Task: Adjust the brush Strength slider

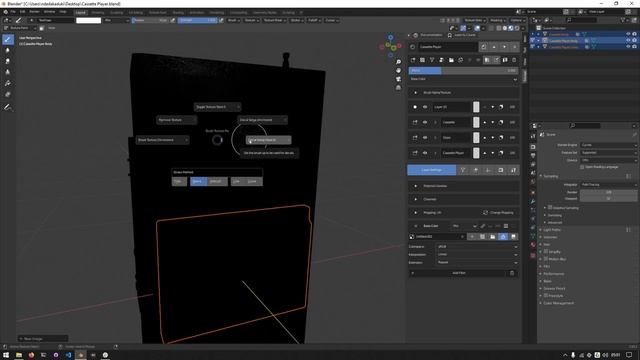Action: click(198, 20)
